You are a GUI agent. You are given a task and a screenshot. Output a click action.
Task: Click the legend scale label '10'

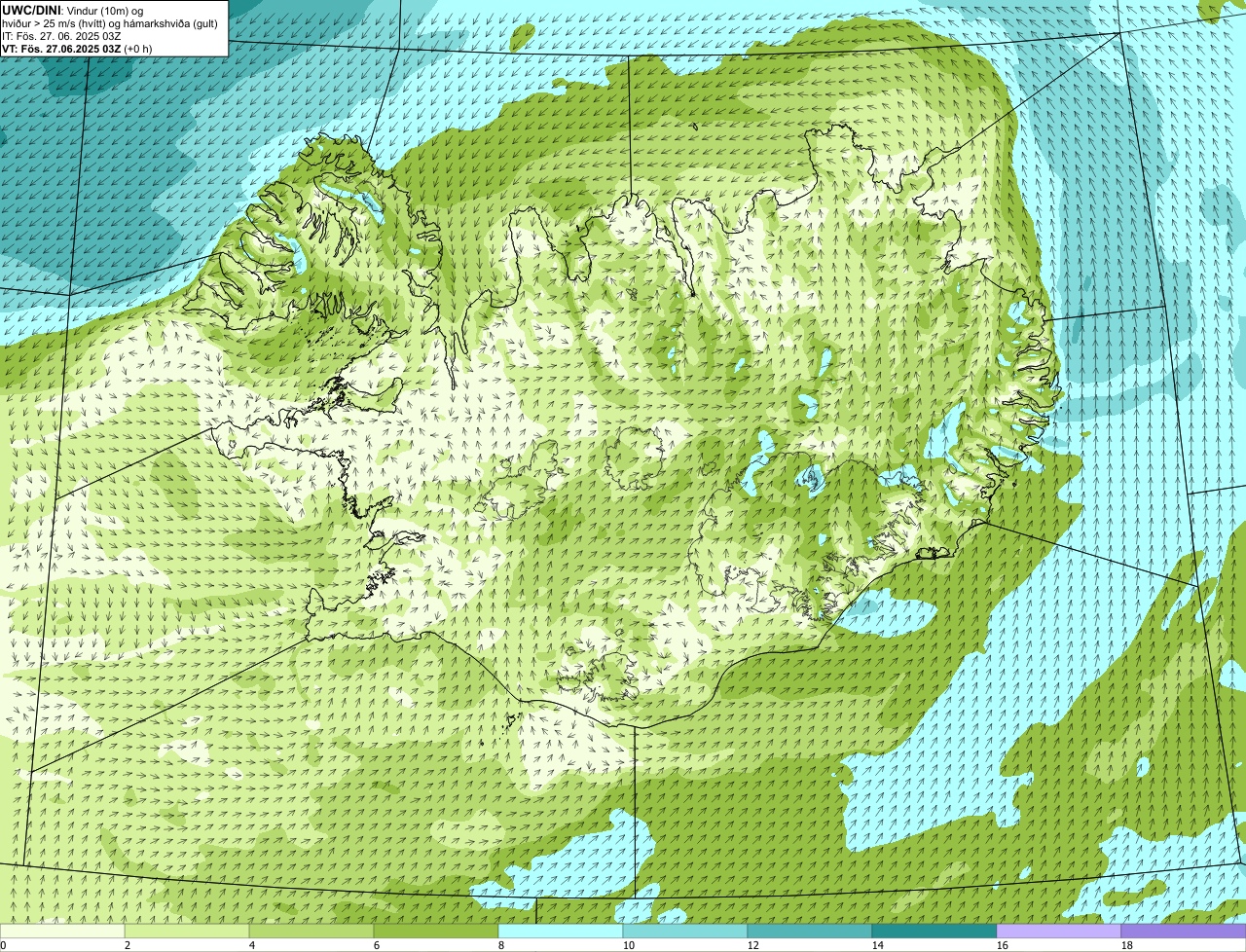pos(628,945)
